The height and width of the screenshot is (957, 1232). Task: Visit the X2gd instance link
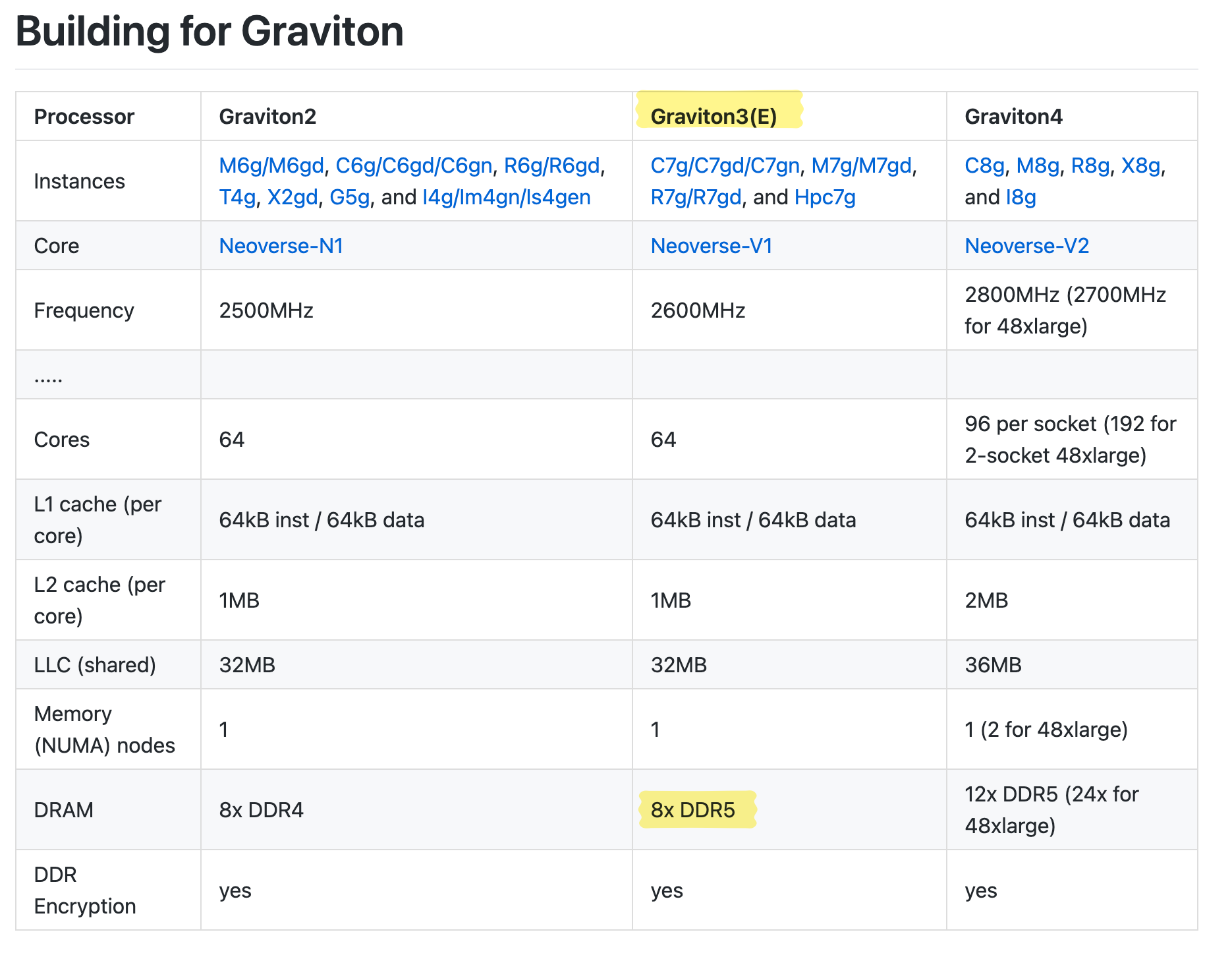293,197
